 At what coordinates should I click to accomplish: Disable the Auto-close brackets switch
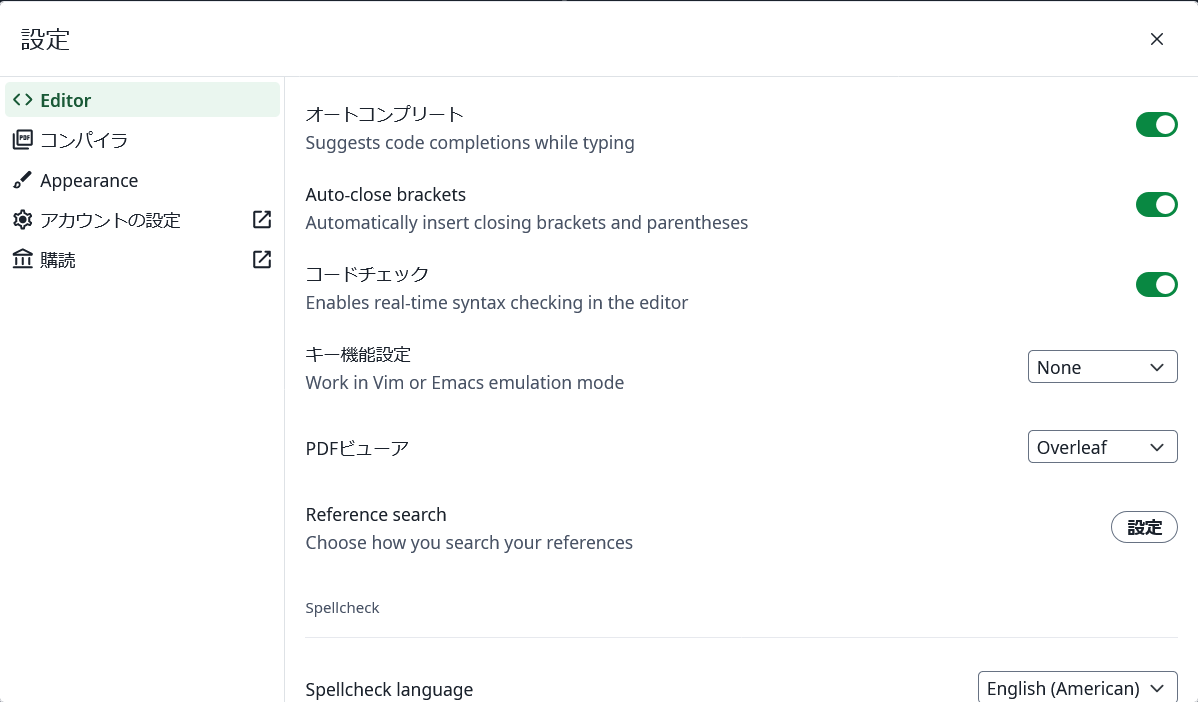point(1156,205)
